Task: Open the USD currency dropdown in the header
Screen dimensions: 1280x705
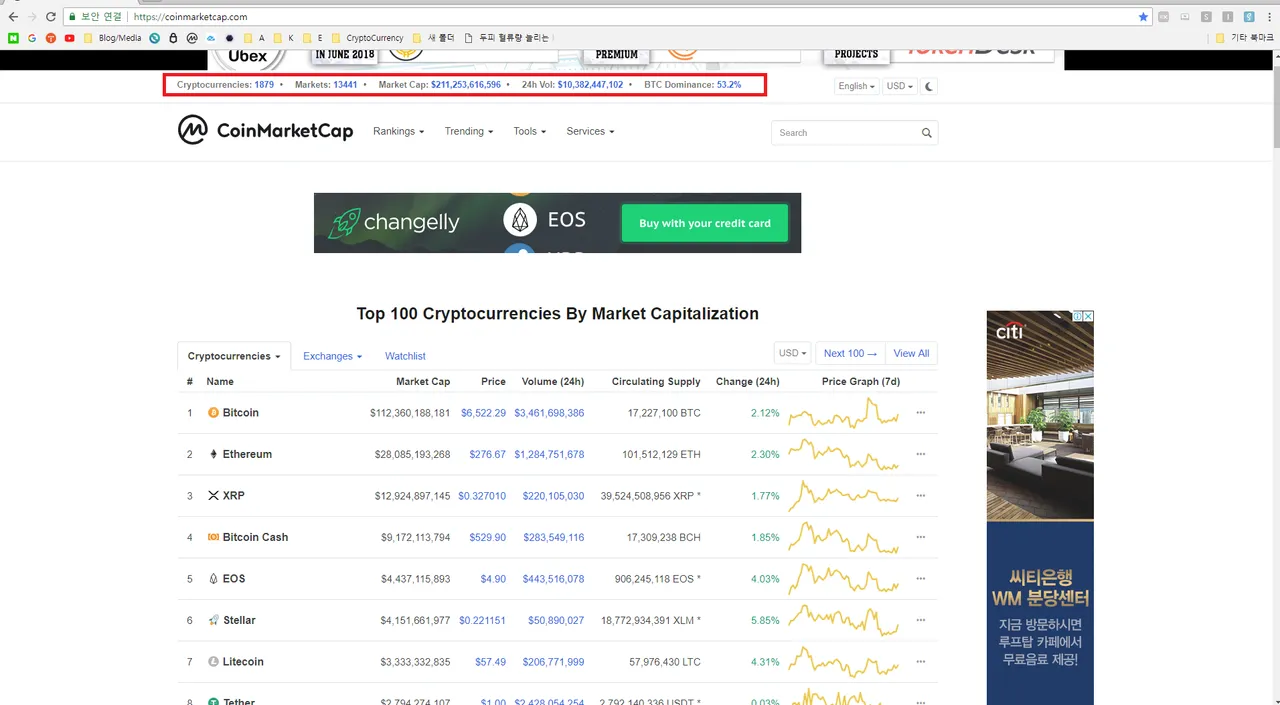Action: point(900,86)
